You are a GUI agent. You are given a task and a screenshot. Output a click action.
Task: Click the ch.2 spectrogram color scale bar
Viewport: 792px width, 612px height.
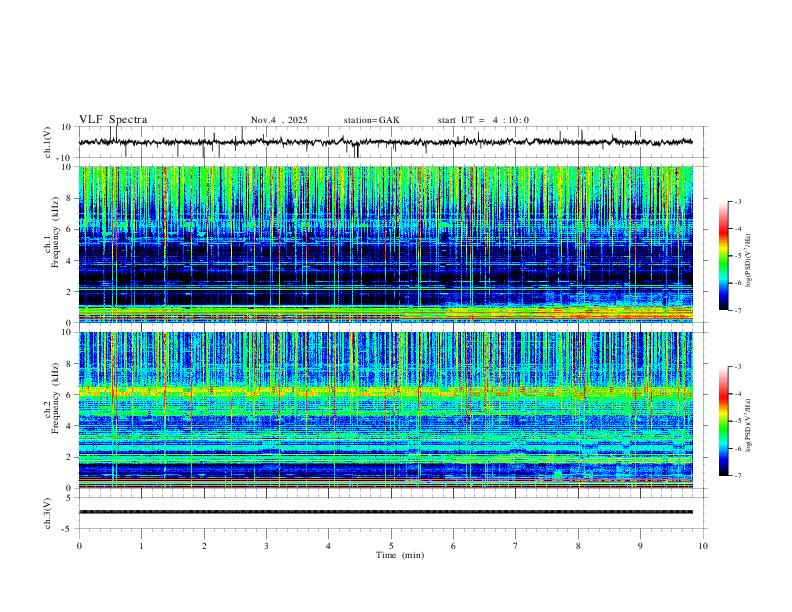click(723, 421)
